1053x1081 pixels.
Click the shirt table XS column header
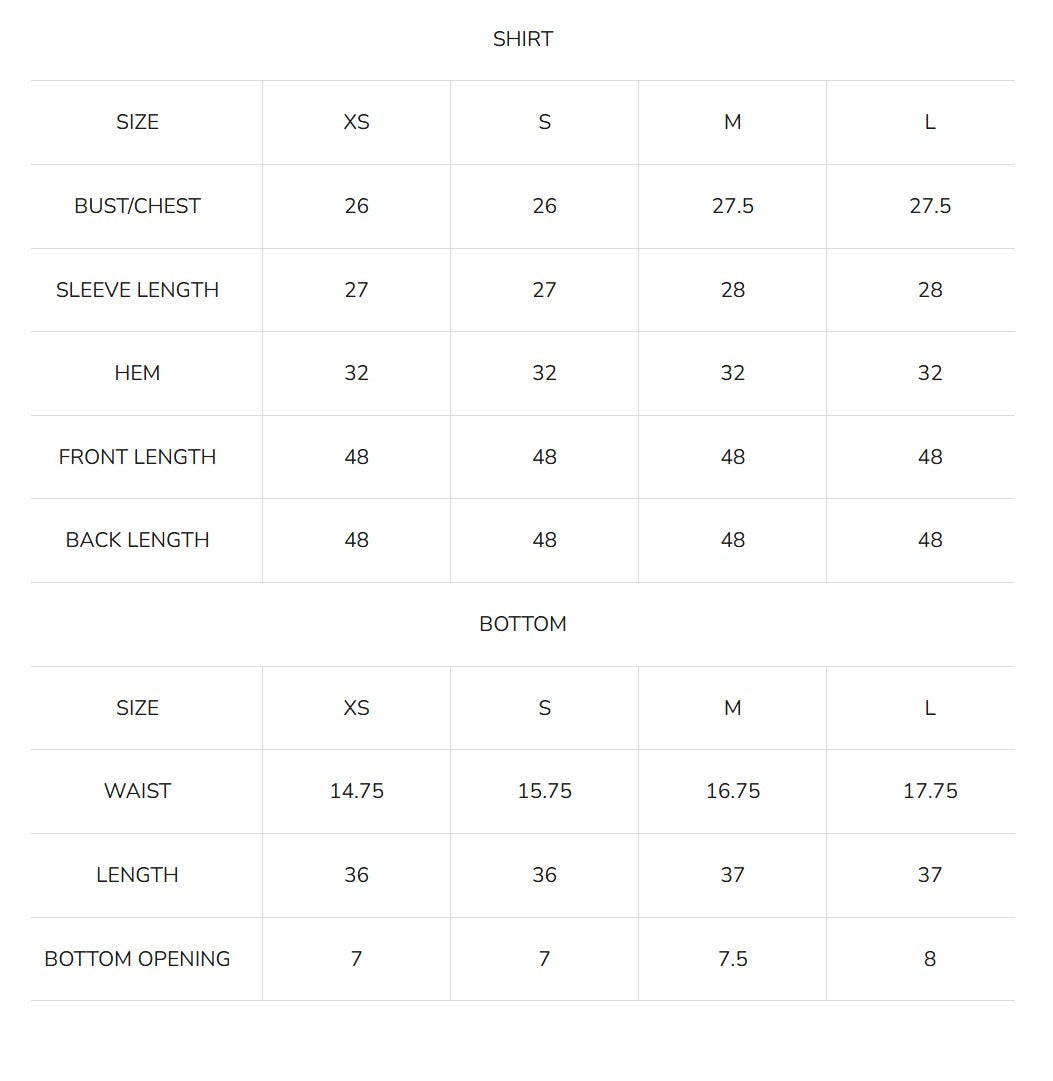pyautogui.click(x=357, y=122)
